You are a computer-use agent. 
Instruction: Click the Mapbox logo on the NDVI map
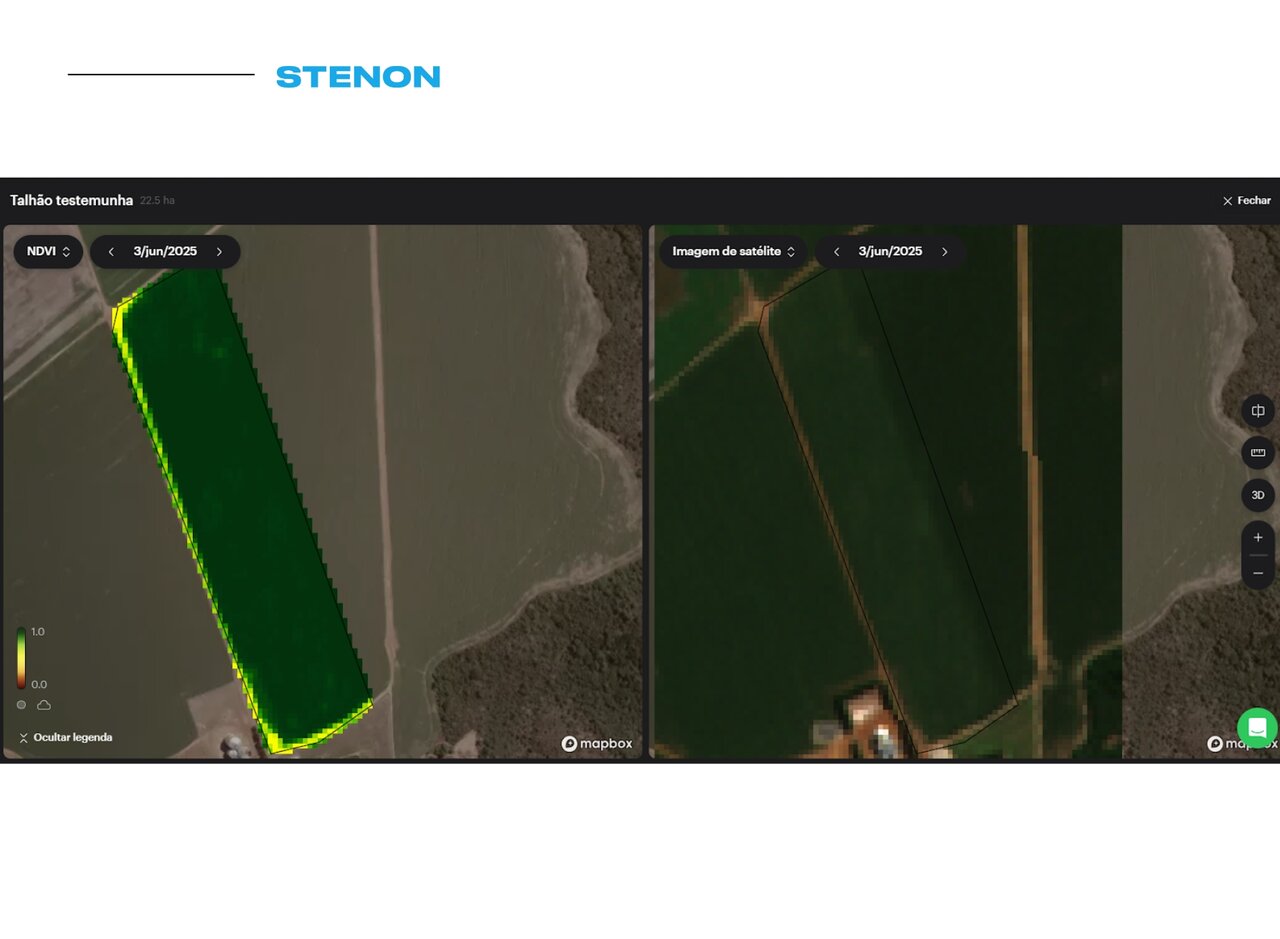[597, 744]
